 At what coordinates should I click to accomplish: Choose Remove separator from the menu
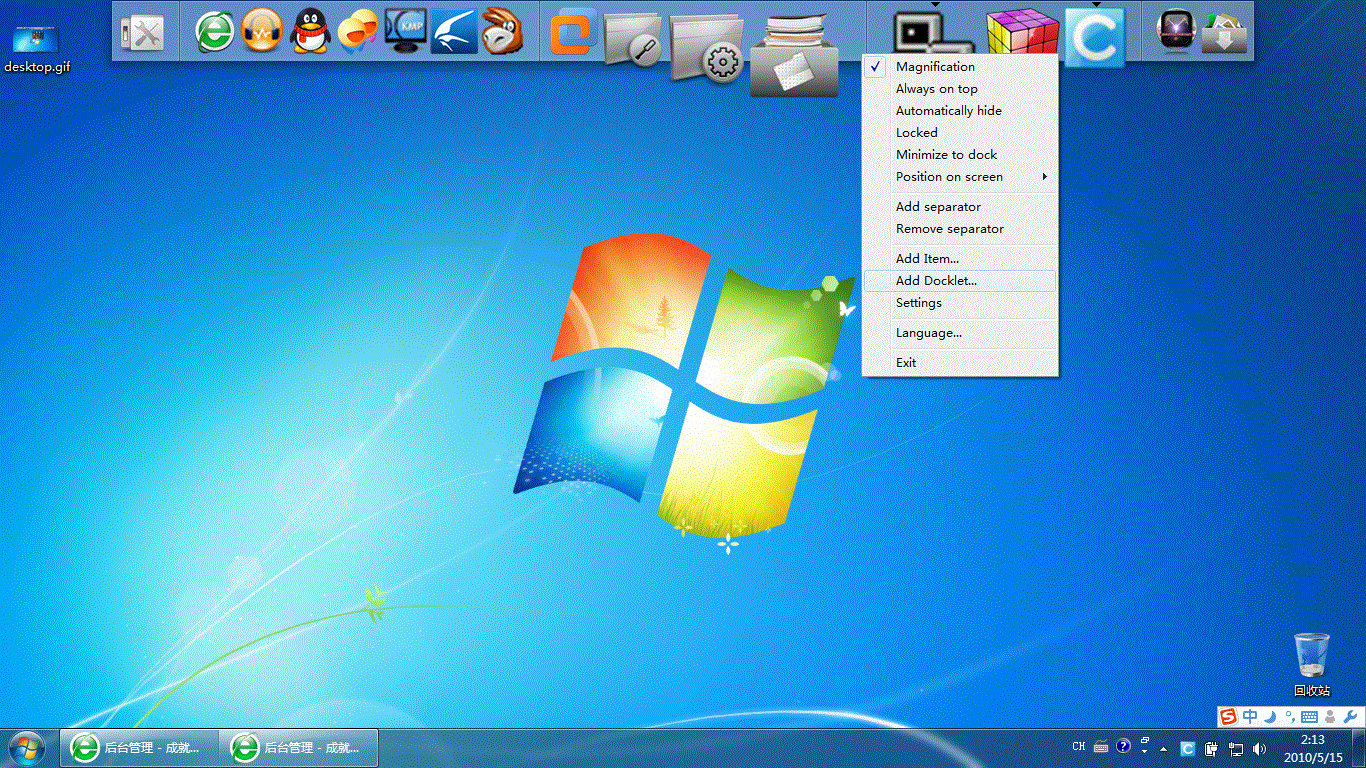coord(960,229)
